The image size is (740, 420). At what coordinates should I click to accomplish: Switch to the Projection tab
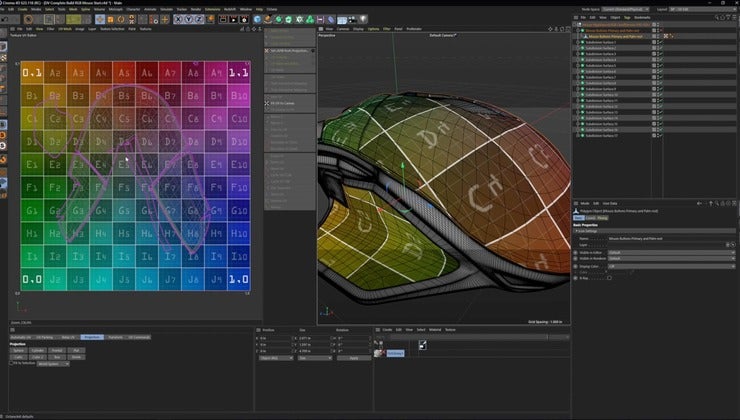[92, 337]
